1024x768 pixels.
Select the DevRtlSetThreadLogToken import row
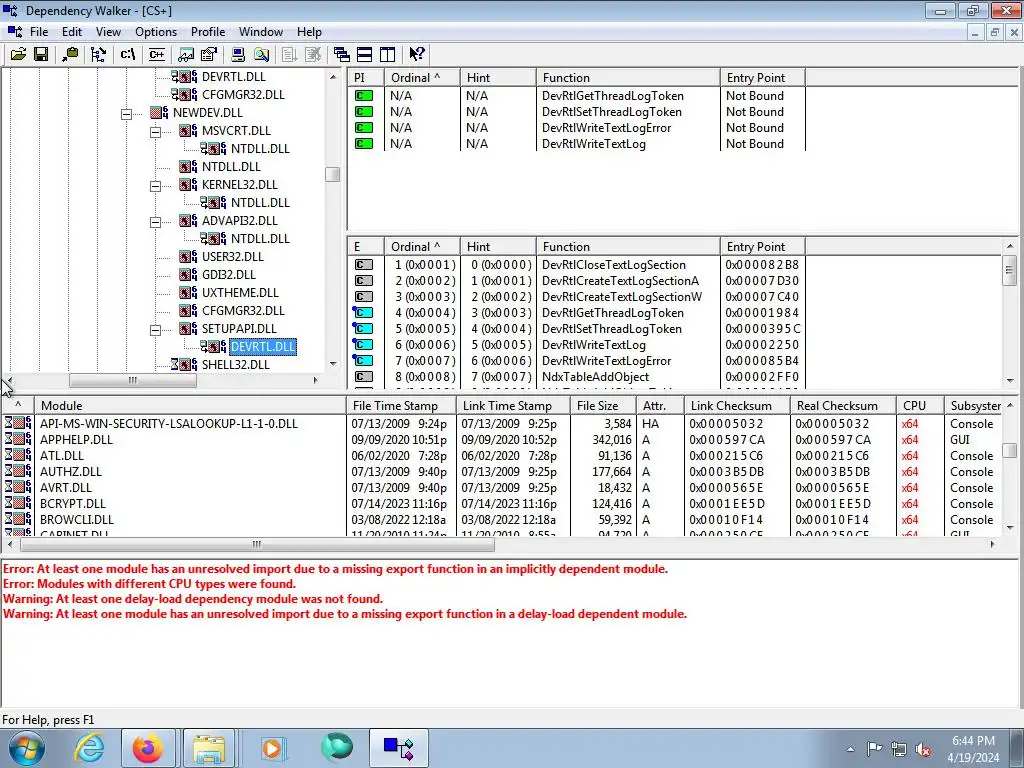577,112
